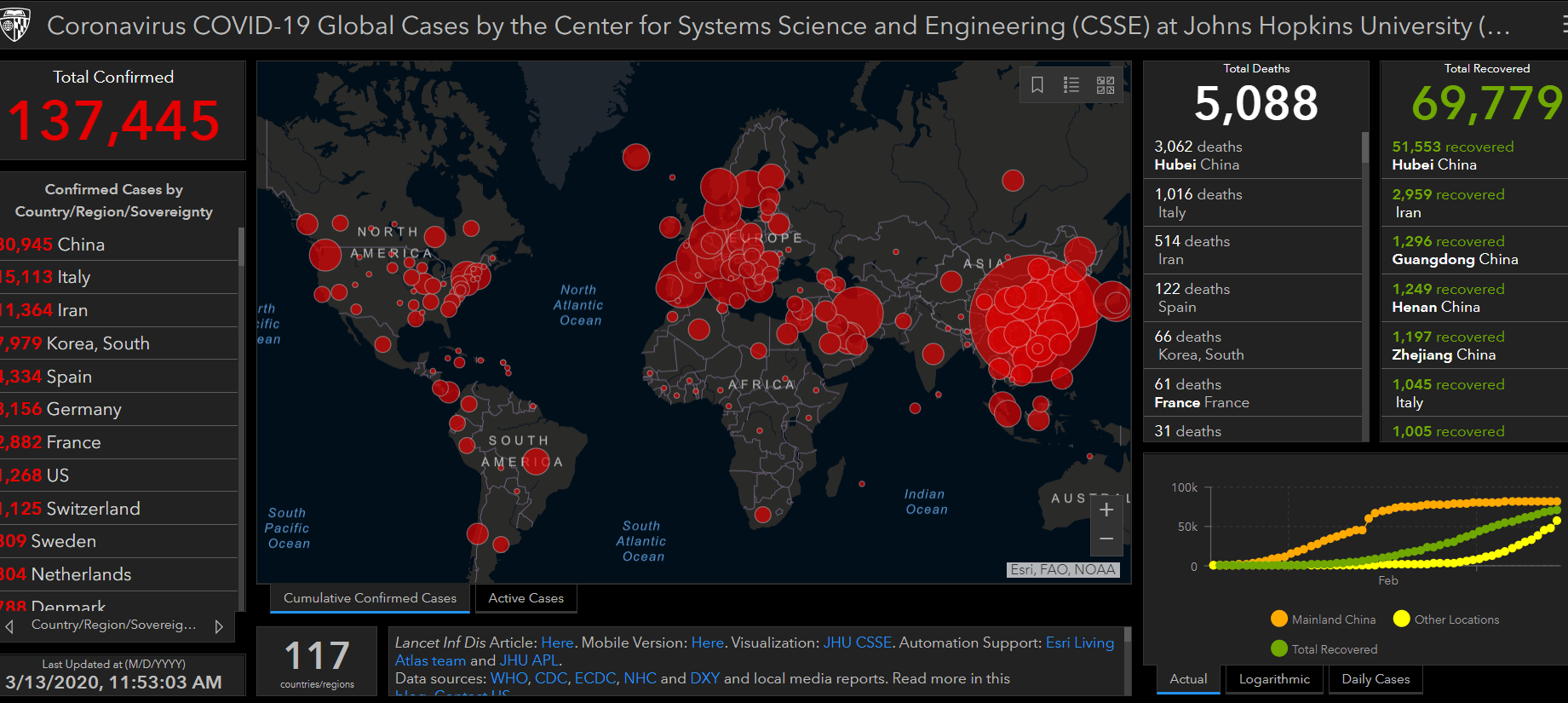The height and width of the screenshot is (703, 1568).
Task: Select Switzerland in confirmed cases list
Action: [119, 509]
